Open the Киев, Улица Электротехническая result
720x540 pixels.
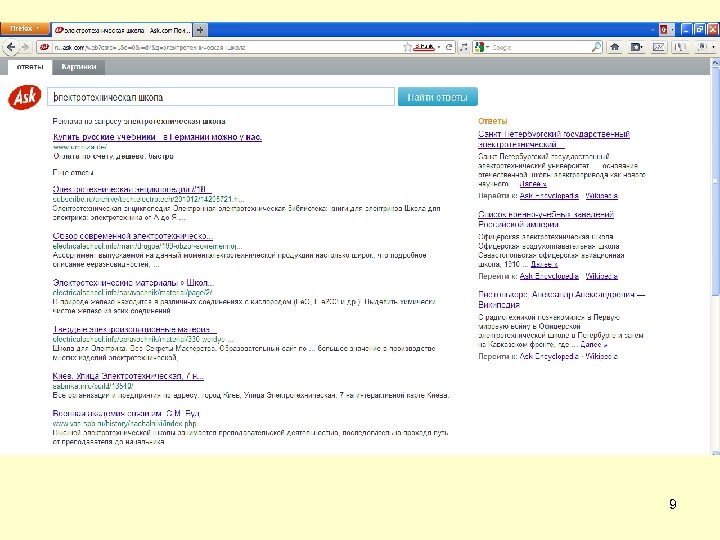coord(128,376)
